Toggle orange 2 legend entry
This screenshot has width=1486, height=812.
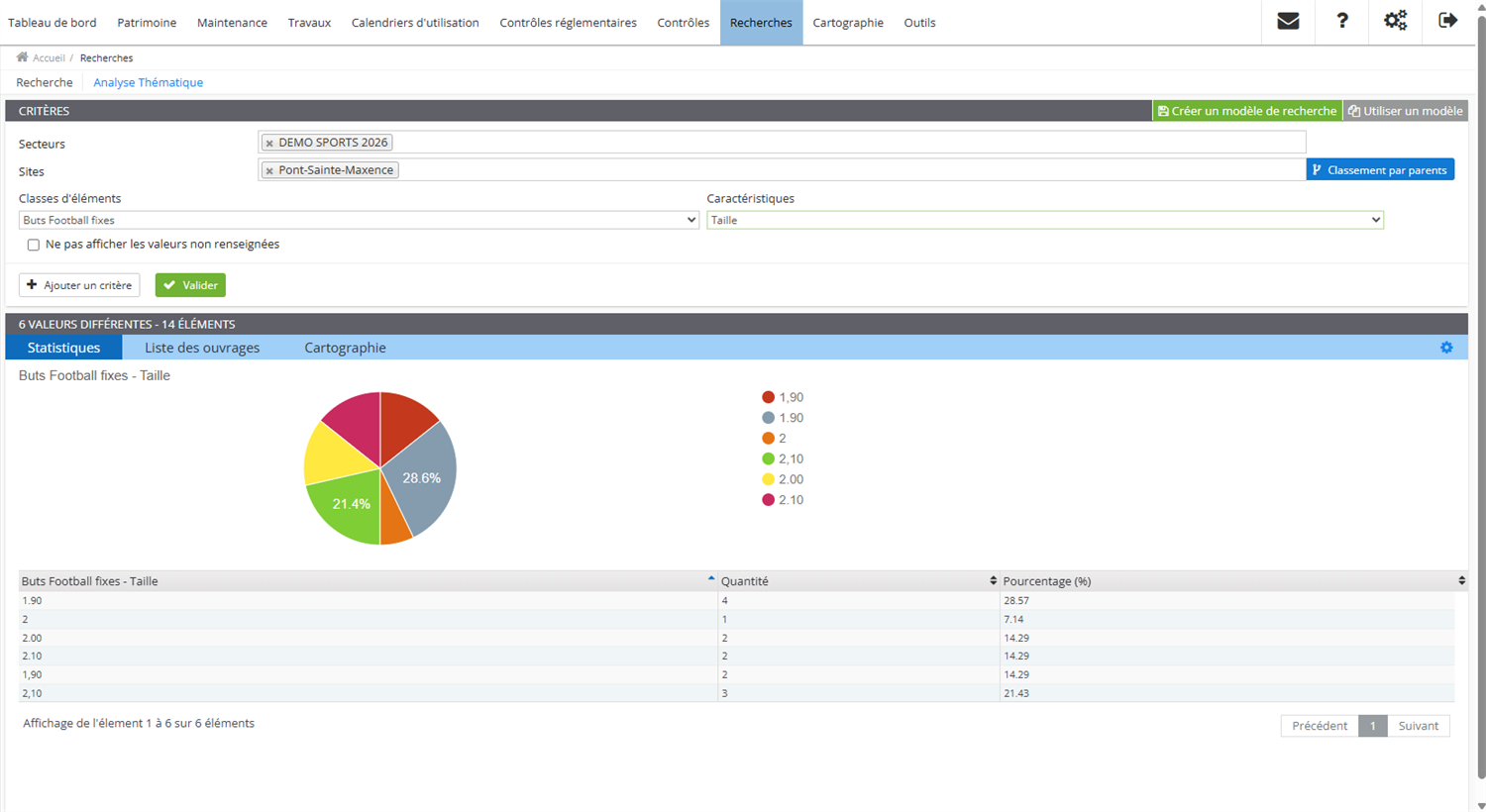click(774, 439)
